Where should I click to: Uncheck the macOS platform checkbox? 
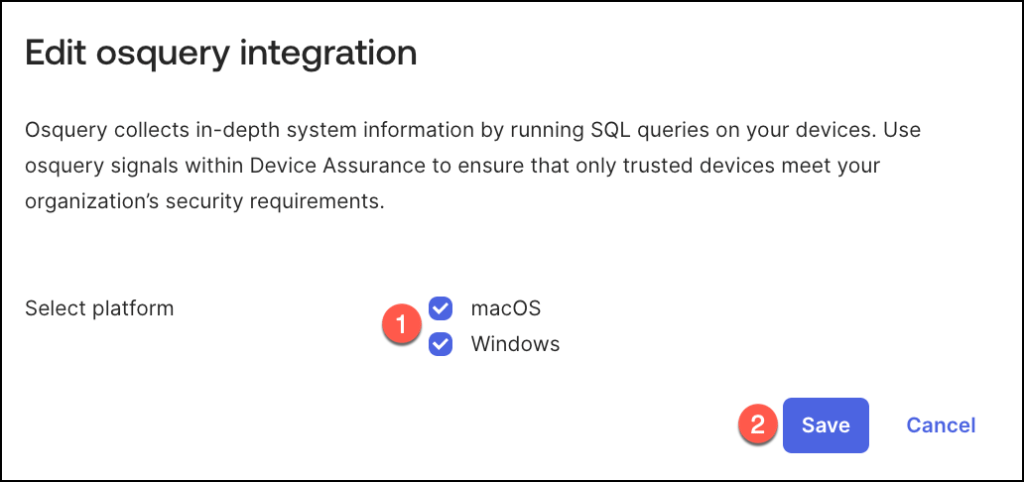[x=440, y=308]
